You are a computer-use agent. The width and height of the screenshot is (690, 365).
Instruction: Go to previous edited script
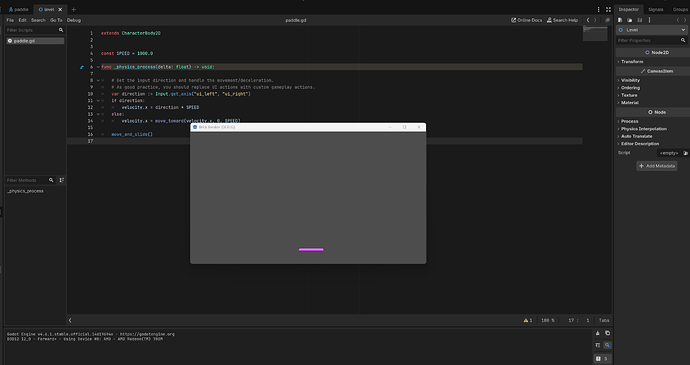pyautogui.click(x=588, y=20)
